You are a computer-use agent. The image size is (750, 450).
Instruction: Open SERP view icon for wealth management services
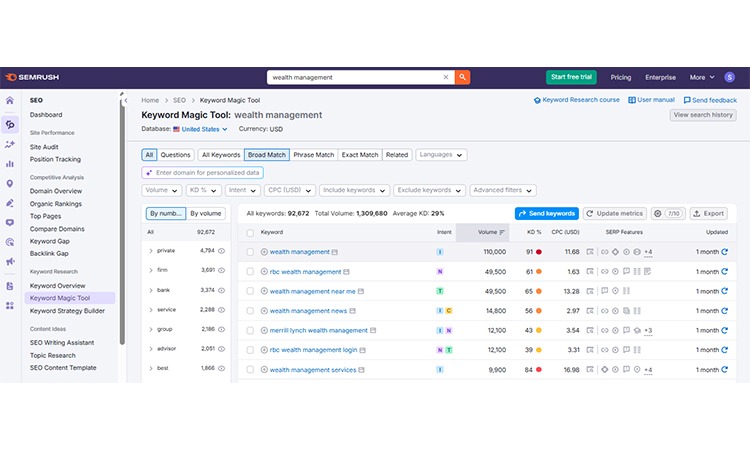coord(590,370)
